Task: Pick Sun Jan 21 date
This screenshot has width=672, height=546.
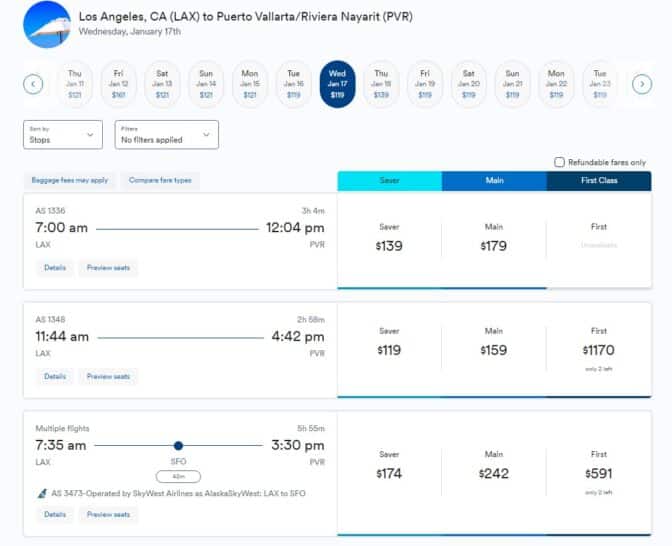Action: tap(512, 84)
